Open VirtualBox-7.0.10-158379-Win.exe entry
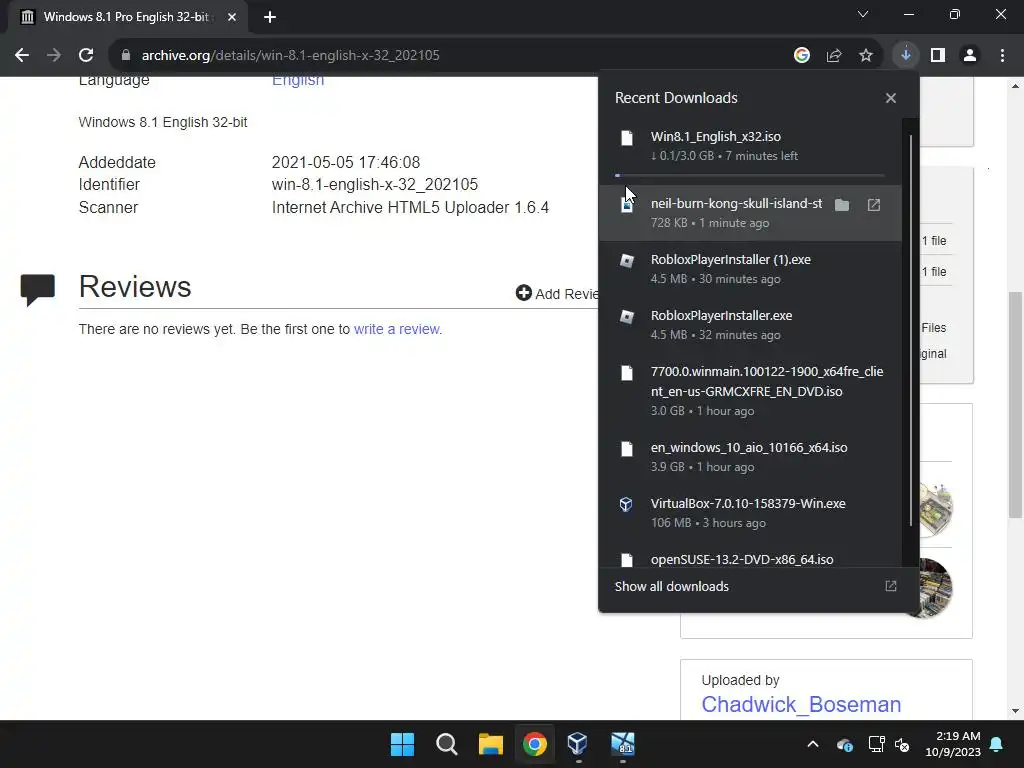Image resolution: width=1024 pixels, height=768 pixels. (x=750, y=513)
